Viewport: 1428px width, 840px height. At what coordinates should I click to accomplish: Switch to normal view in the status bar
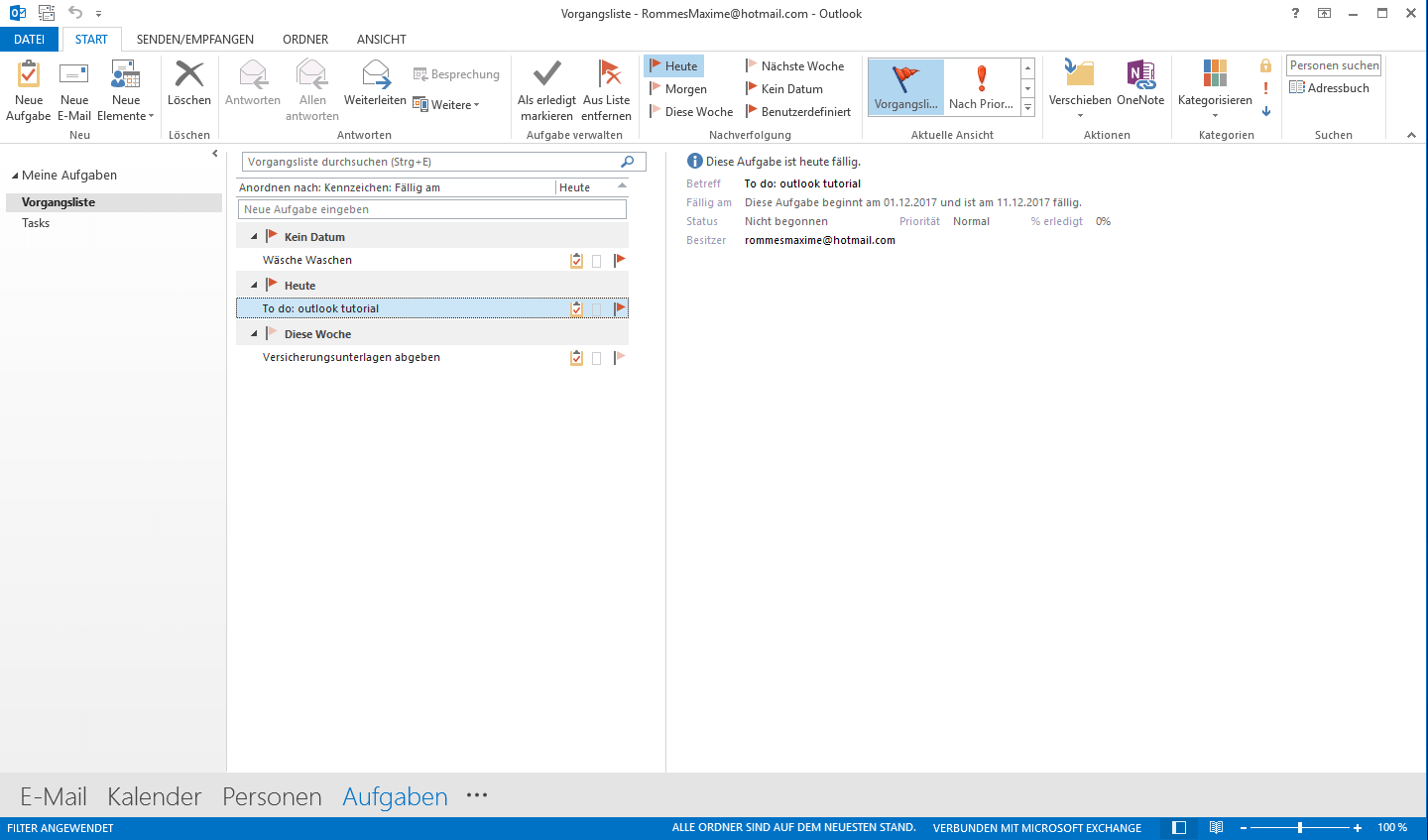pyautogui.click(x=1179, y=827)
